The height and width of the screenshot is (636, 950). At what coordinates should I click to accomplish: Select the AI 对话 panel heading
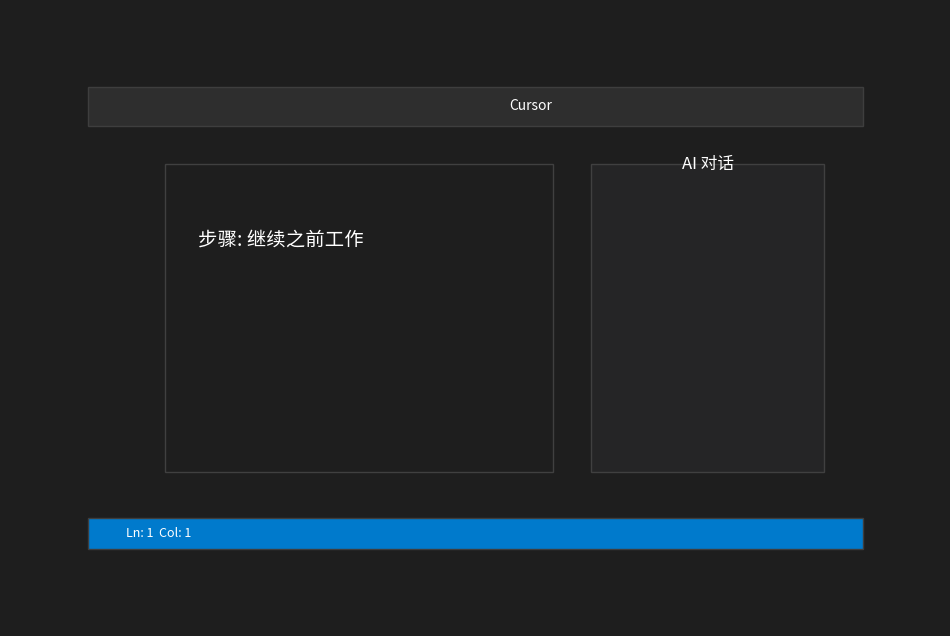coord(707,163)
